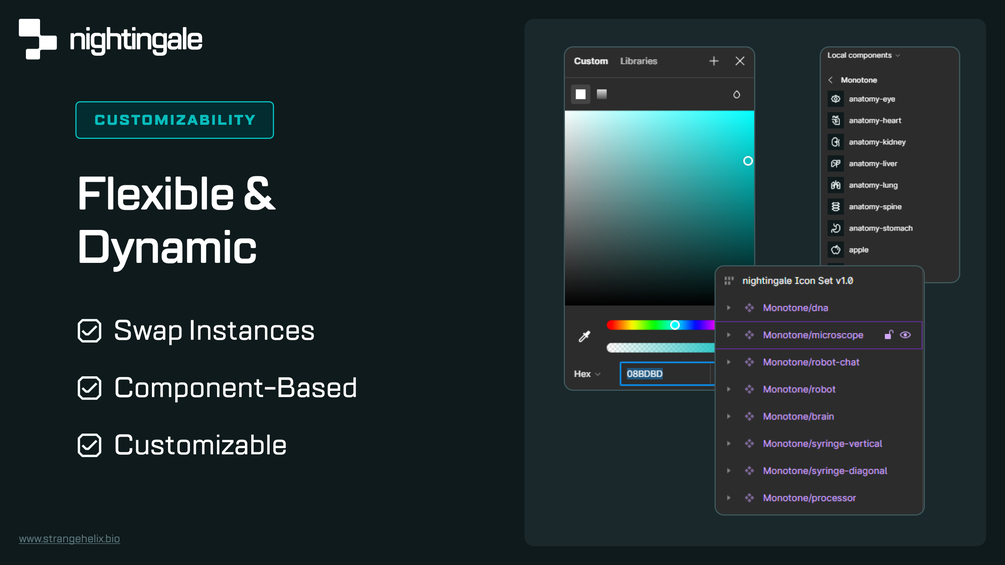Select the anatomy-kidney component icon
The height and width of the screenshot is (565, 1005).
tap(835, 142)
